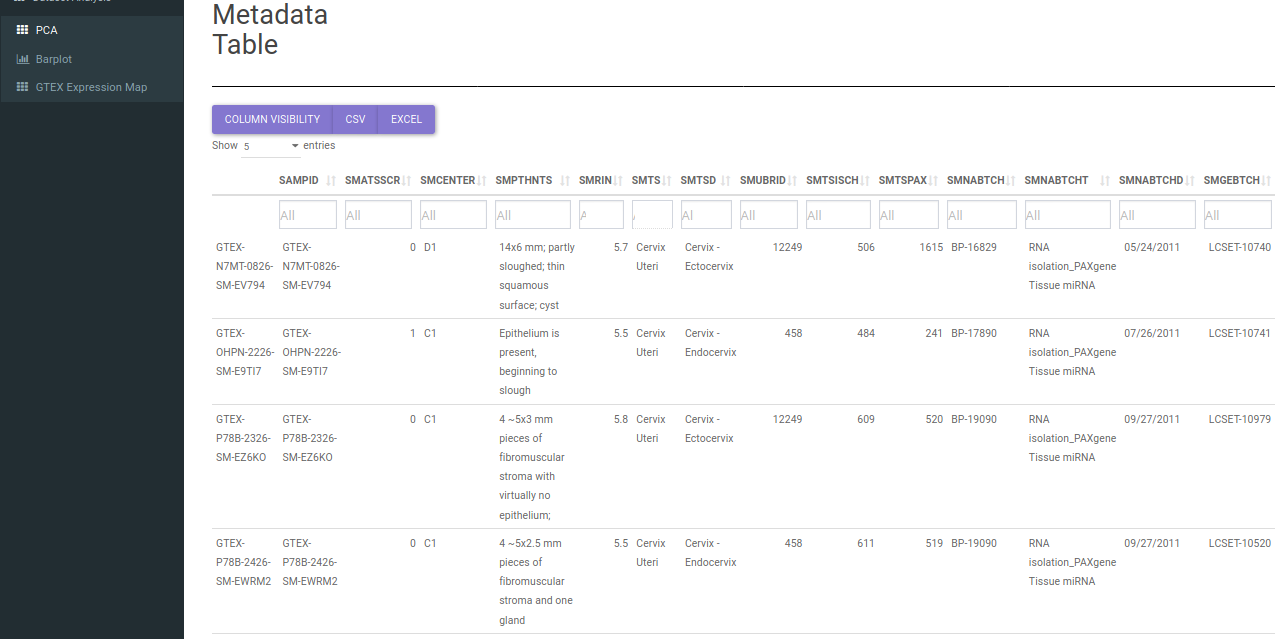Screen dimensions: 1287x639
Task: Select SAMPID cell GTEX-P78B-2426-SM-EWRM2
Action: tap(311, 562)
